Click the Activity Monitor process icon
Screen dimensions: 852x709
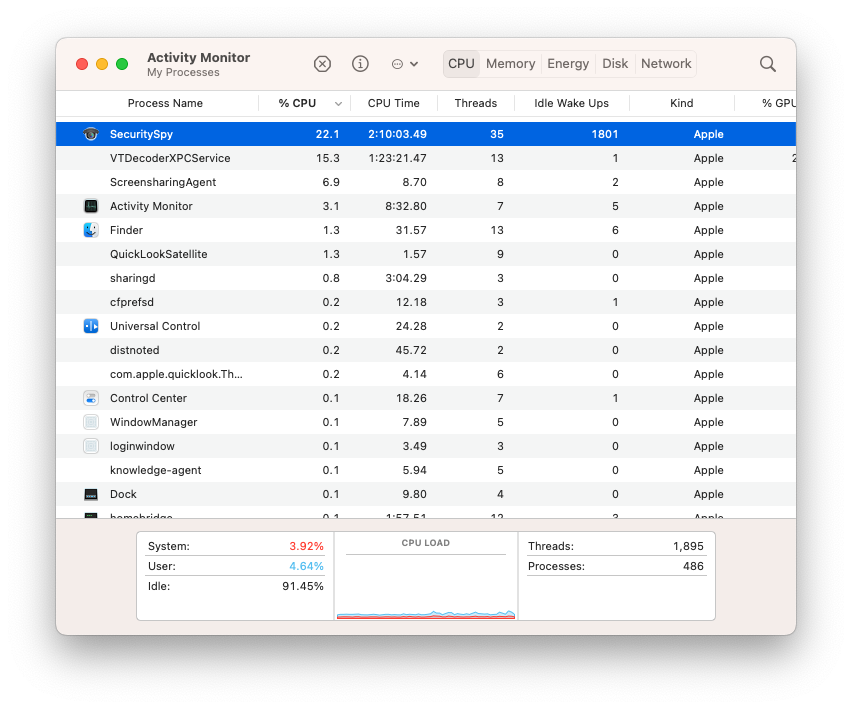click(x=91, y=206)
